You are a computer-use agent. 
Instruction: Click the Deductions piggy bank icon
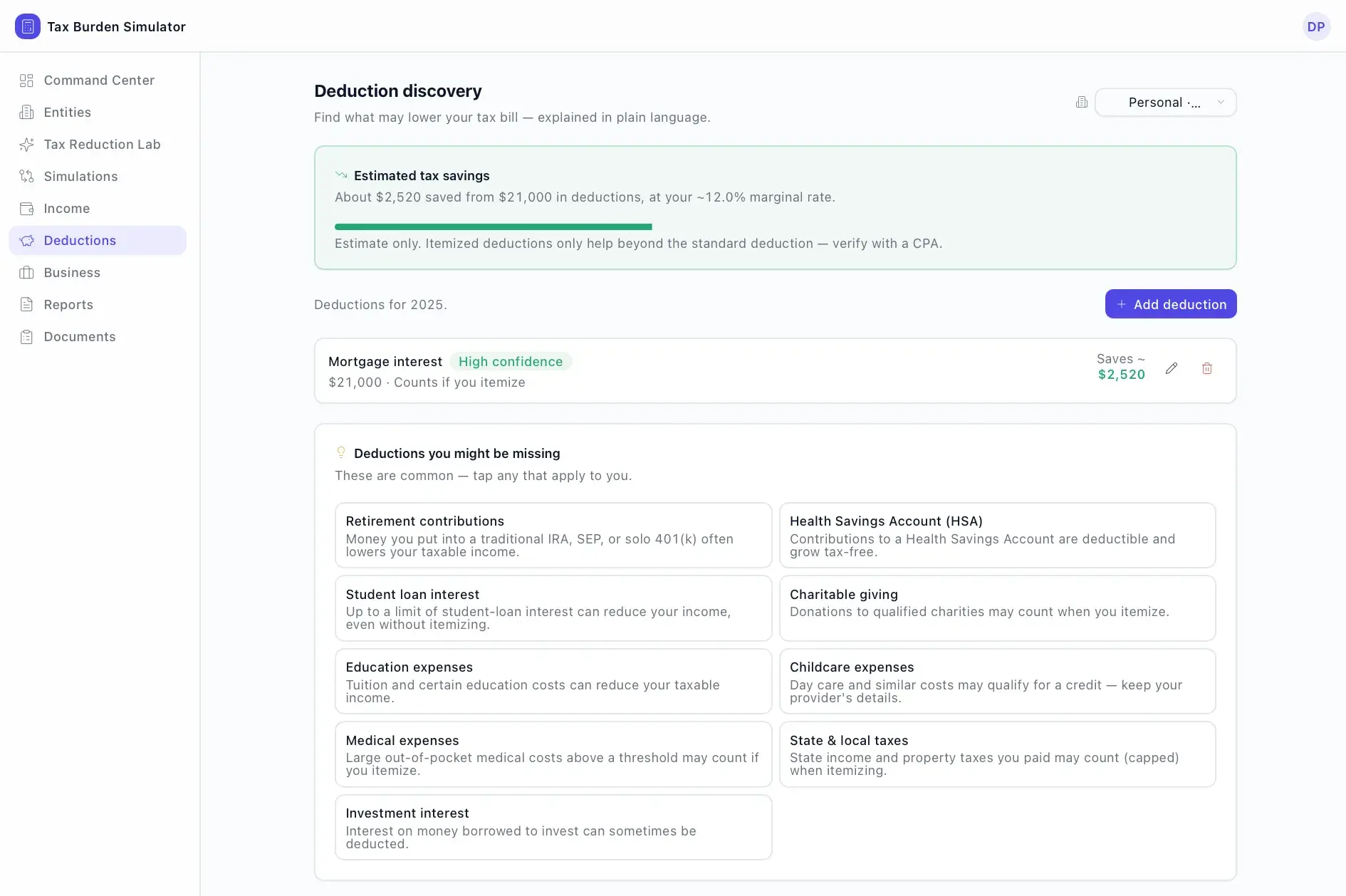(x=26, y=241)
